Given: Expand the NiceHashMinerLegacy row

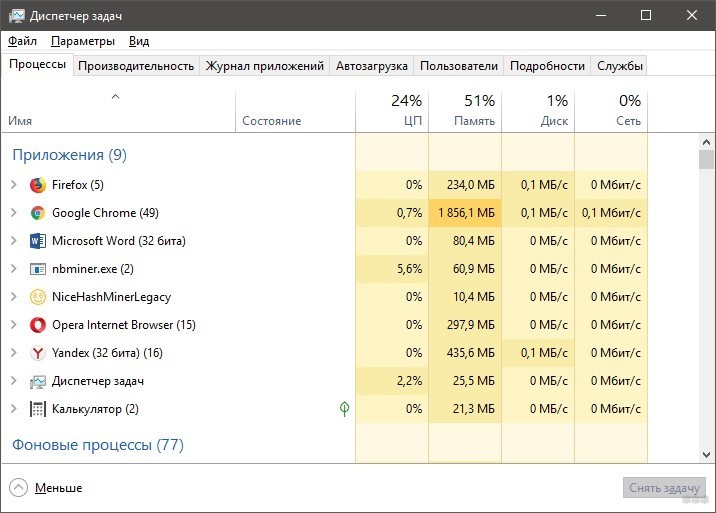Looking at the screenshot, I should (x=14, y=296).
